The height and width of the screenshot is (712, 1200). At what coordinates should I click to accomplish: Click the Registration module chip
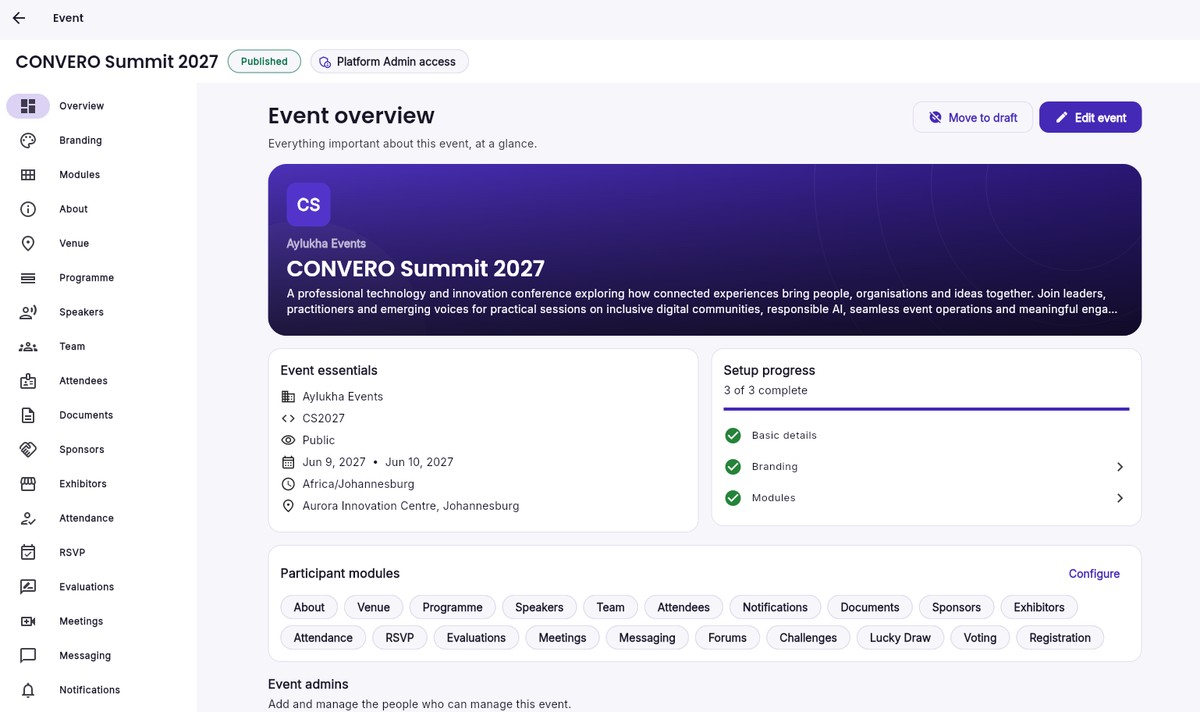point(1060,638)
